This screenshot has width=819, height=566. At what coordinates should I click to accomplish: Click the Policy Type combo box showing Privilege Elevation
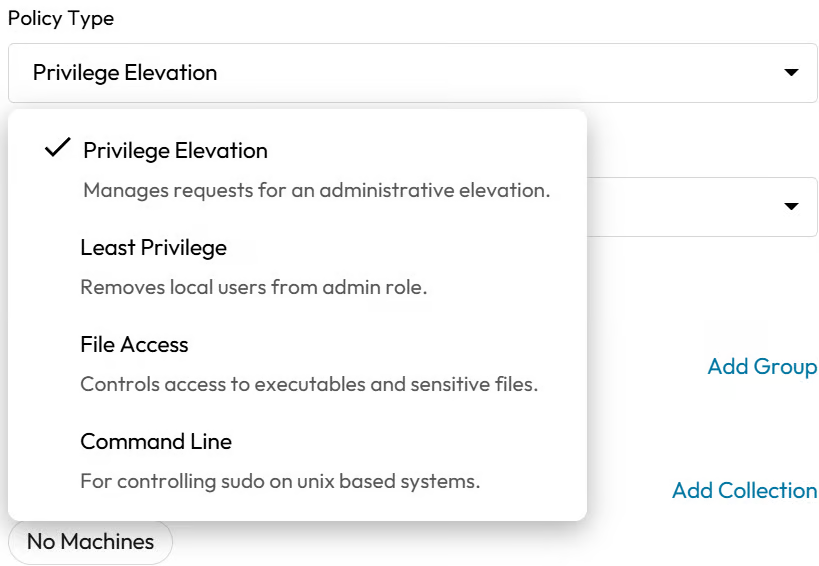point(400,73)
